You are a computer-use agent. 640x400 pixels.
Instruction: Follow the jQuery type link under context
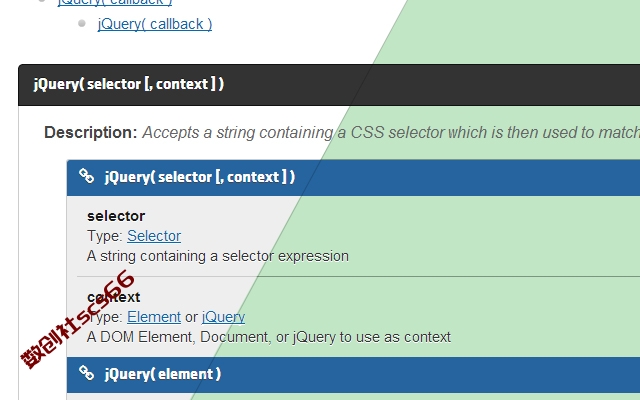point(224,317)
